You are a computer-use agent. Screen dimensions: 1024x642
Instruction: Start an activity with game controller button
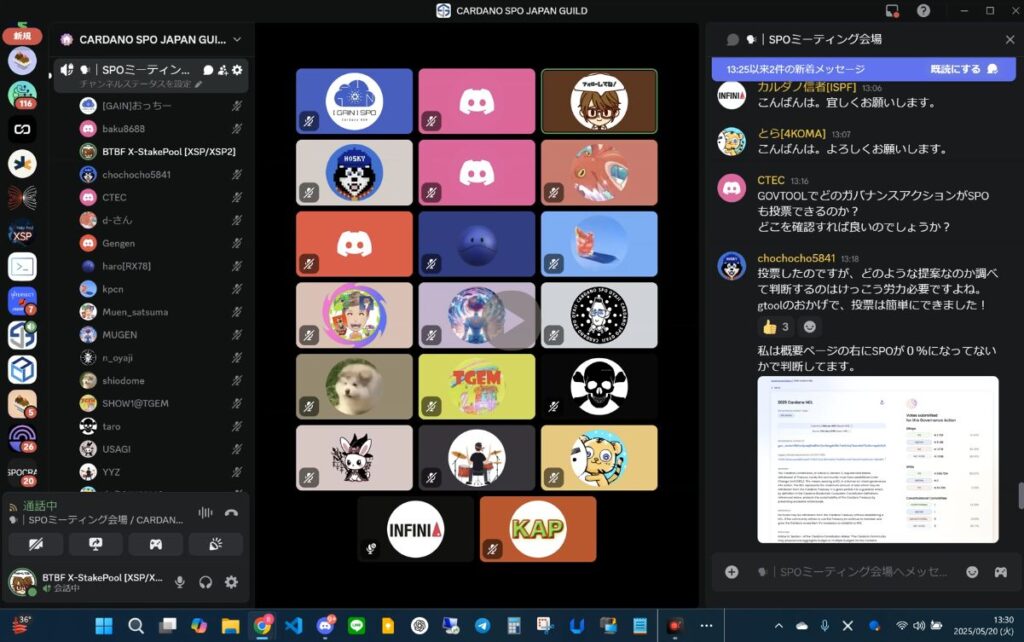click(155, 544)
